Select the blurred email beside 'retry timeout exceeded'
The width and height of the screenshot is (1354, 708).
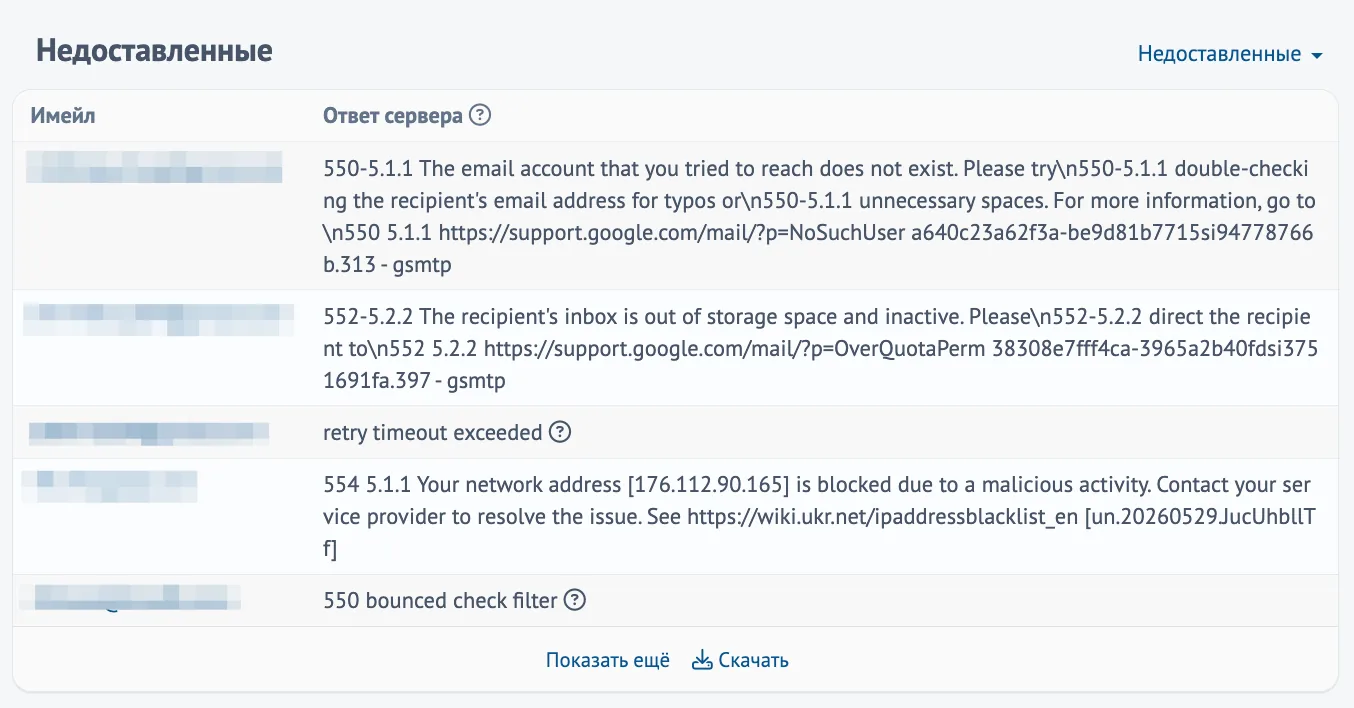tap(149, 433)
